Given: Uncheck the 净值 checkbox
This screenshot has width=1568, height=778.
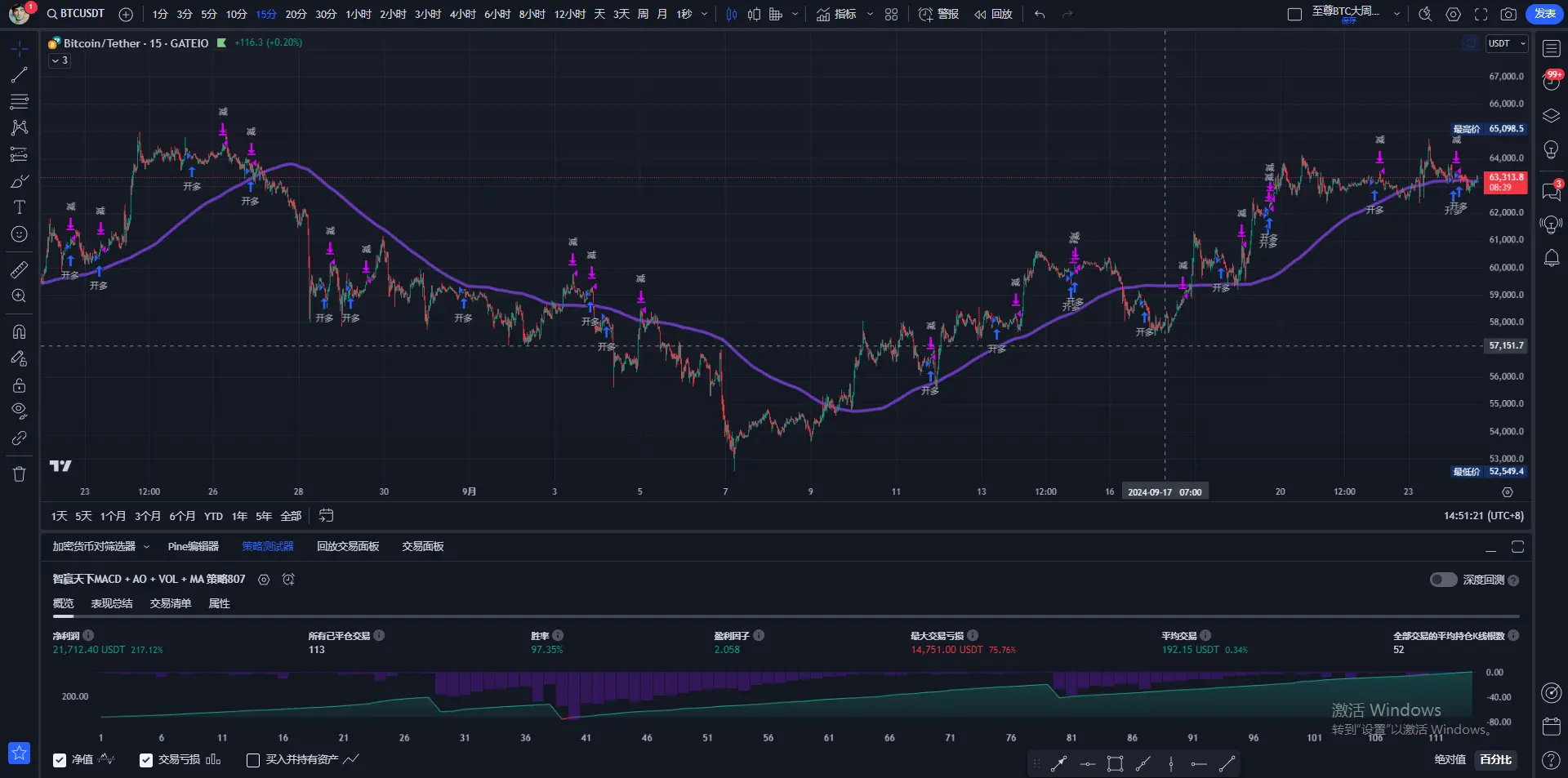Looking at the screenshot, I should coord(60,760).
